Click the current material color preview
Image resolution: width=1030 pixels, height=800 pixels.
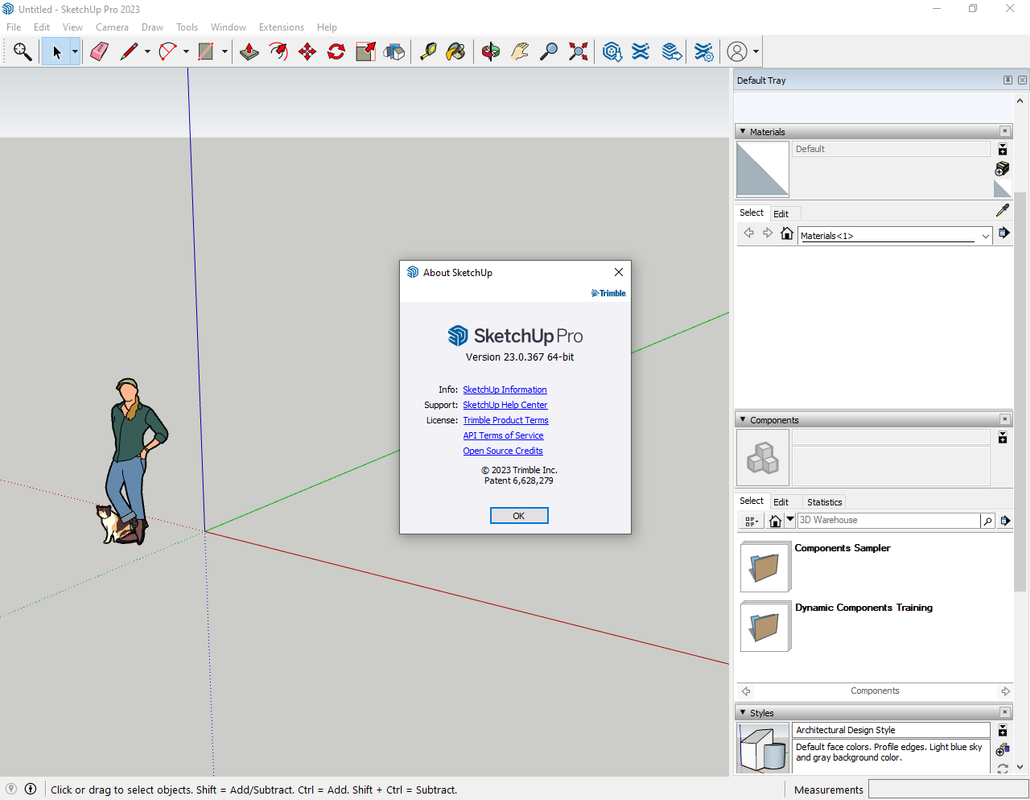point(763,169)
